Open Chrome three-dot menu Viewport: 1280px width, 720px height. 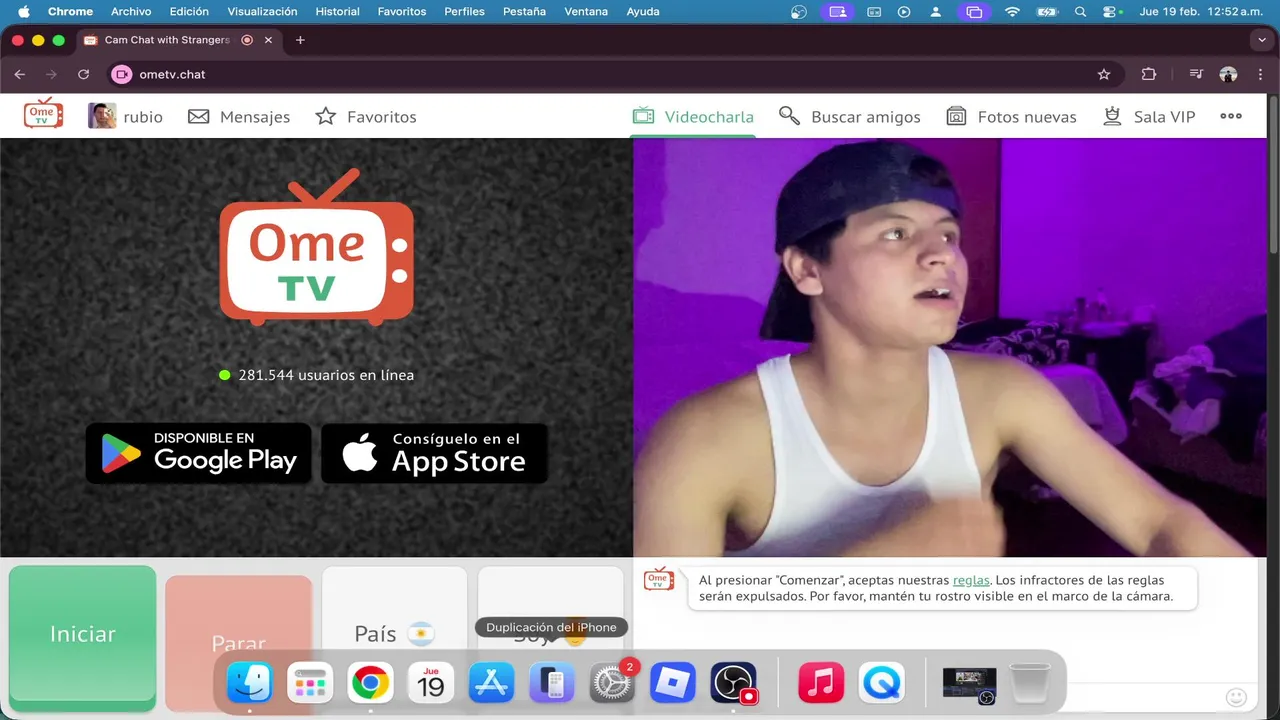point(1260,74)
